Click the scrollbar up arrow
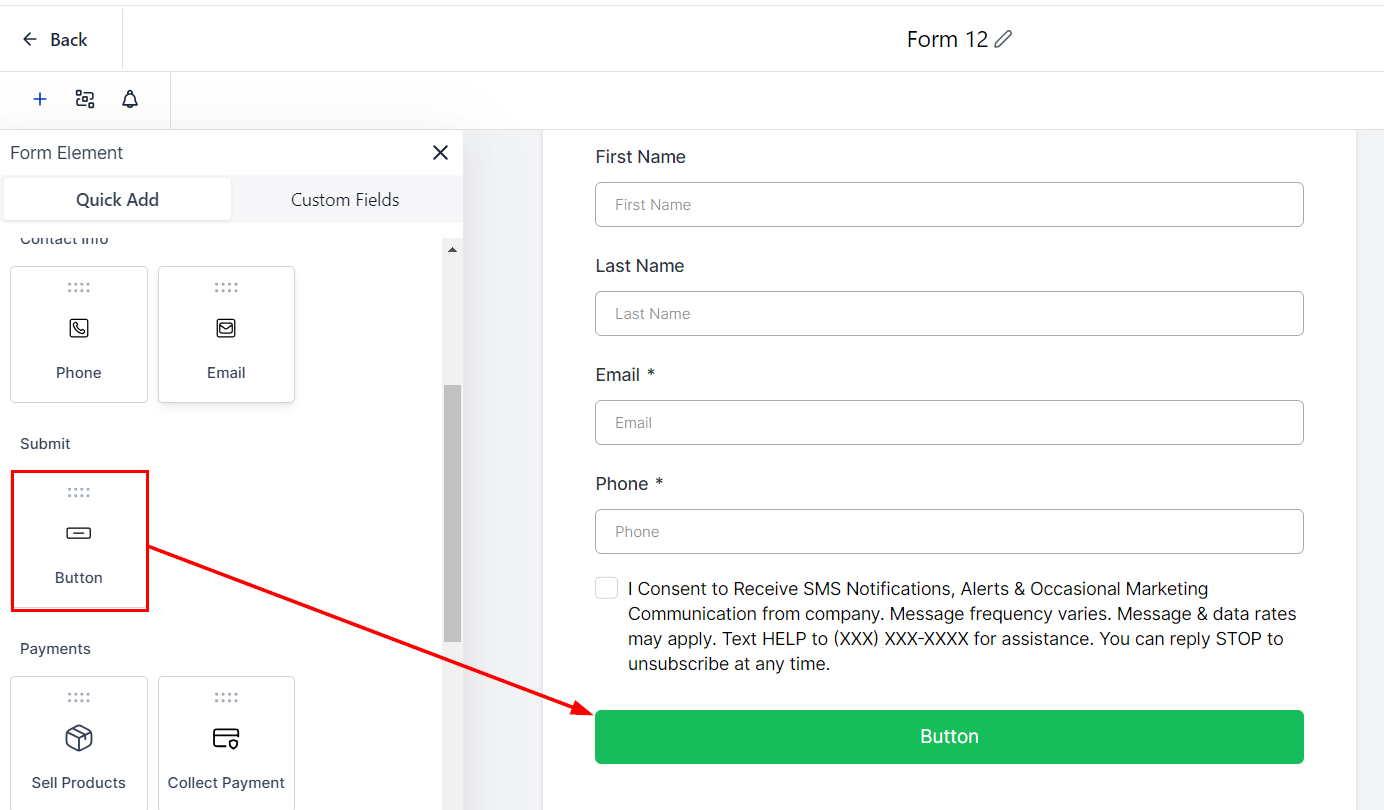Screen dimensions: 1384x810 [452, 250]
